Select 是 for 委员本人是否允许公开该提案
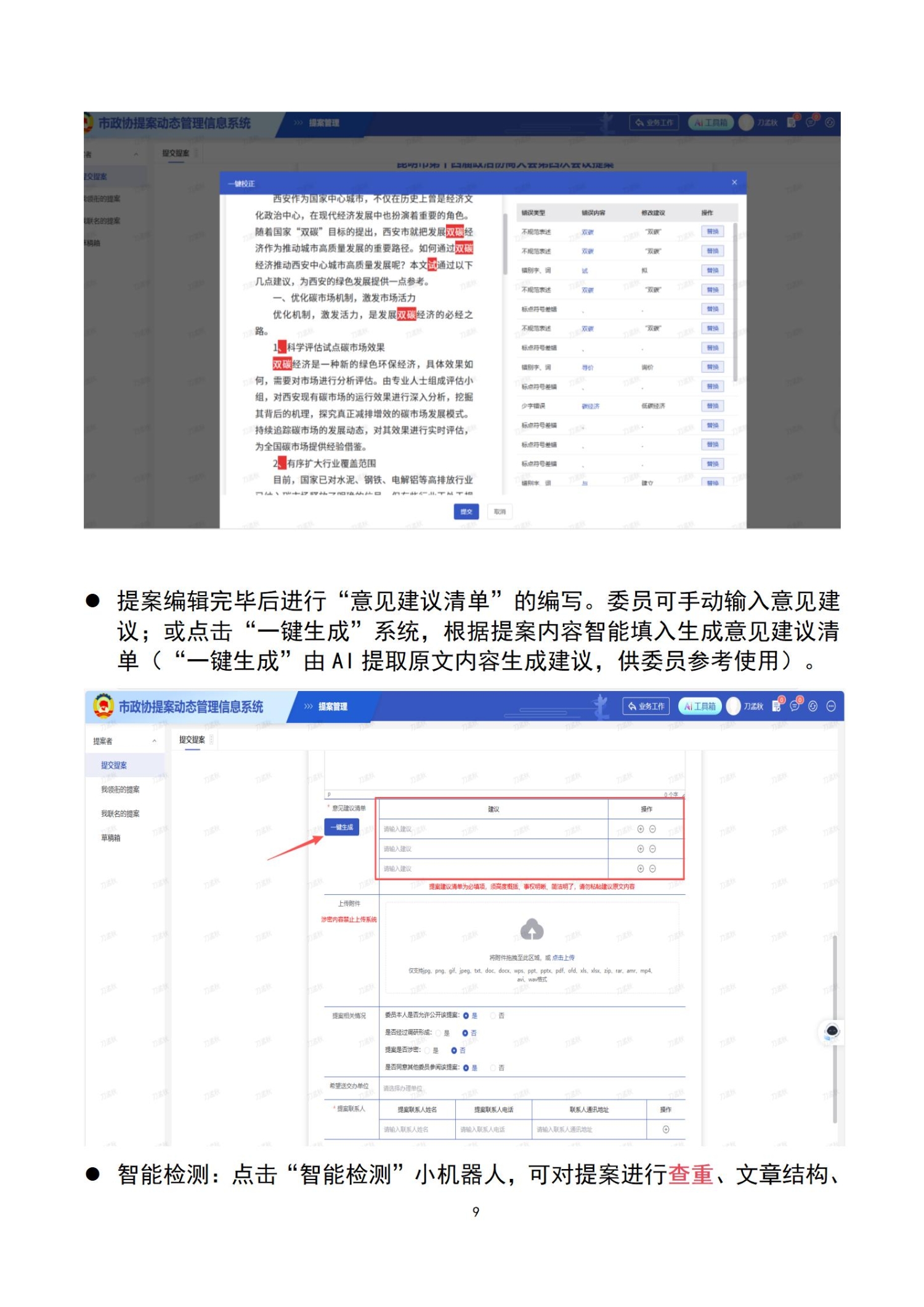The width and height of the screenshot is (924, 1307). pyautogui.click(x=466, y=1016)
